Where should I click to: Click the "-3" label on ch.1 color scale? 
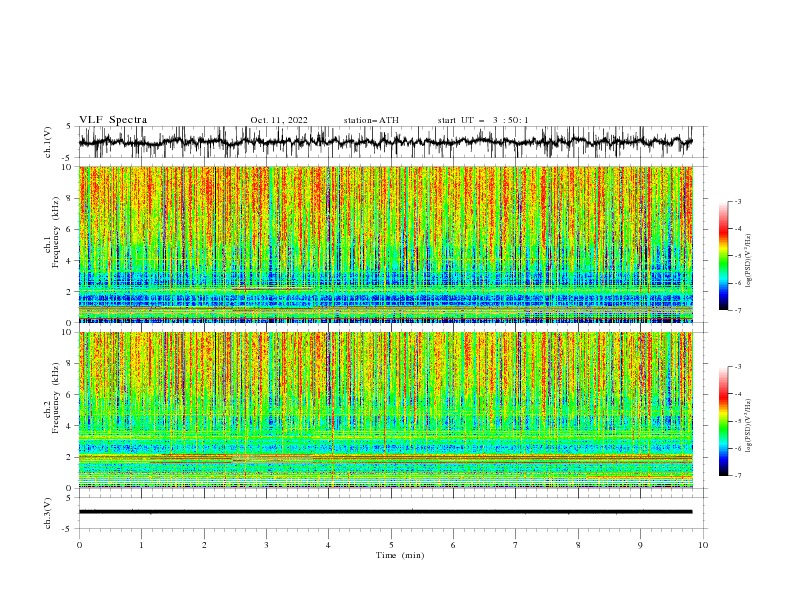pos(738,201)
